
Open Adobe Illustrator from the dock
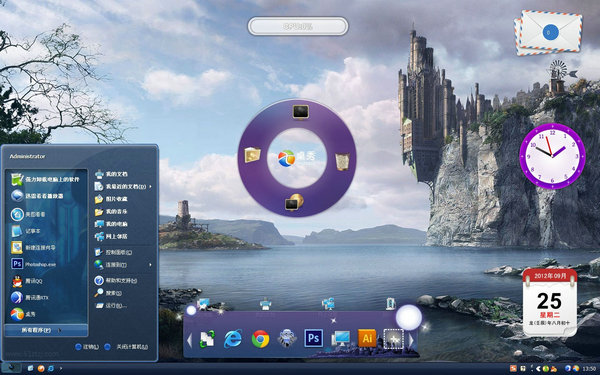[367, 338]
